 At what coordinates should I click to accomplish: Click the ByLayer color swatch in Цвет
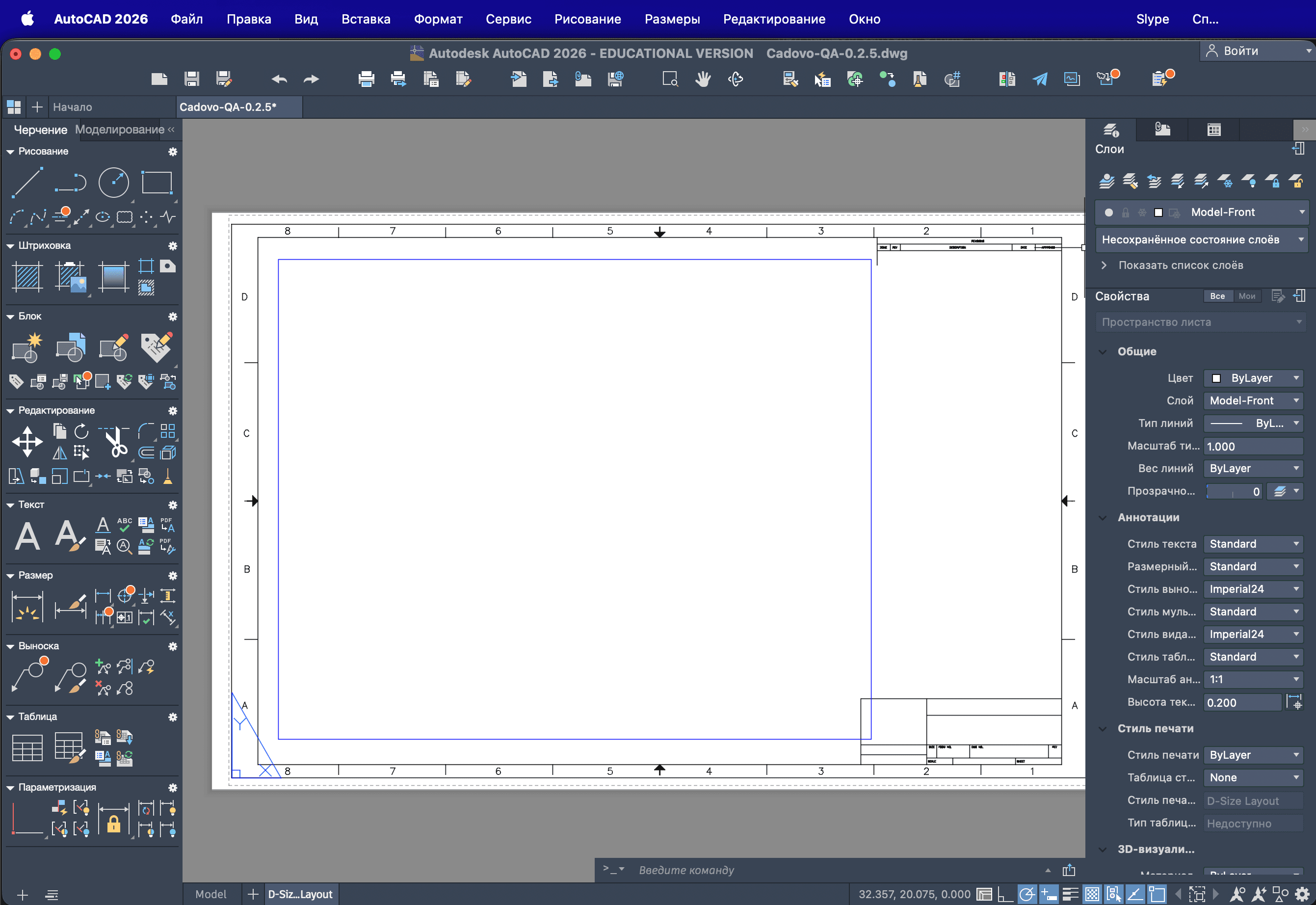tap(1216, 378)
